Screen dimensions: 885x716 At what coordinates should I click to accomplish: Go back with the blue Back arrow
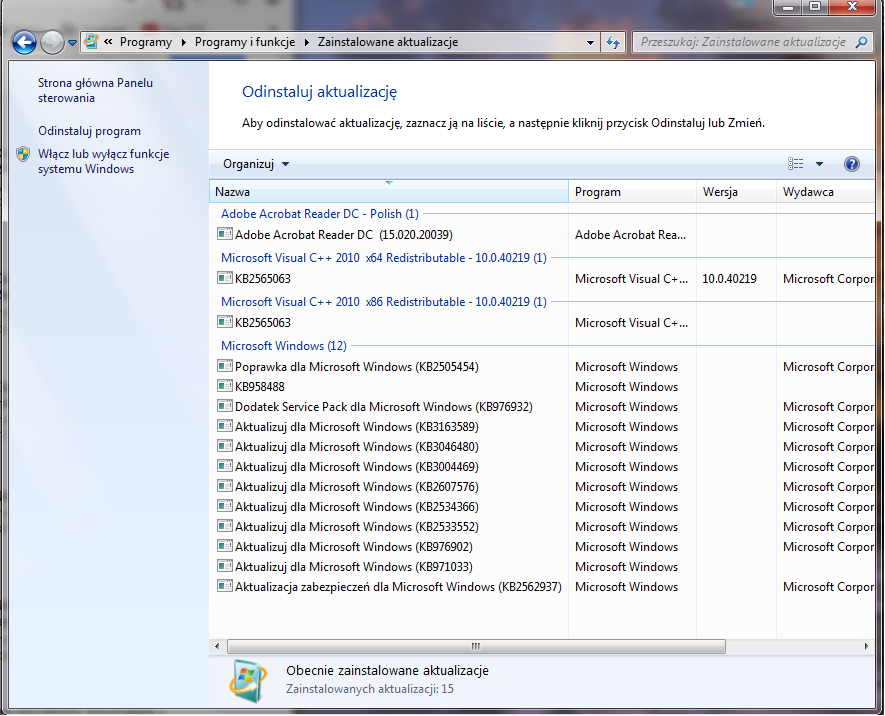point(24,42)
